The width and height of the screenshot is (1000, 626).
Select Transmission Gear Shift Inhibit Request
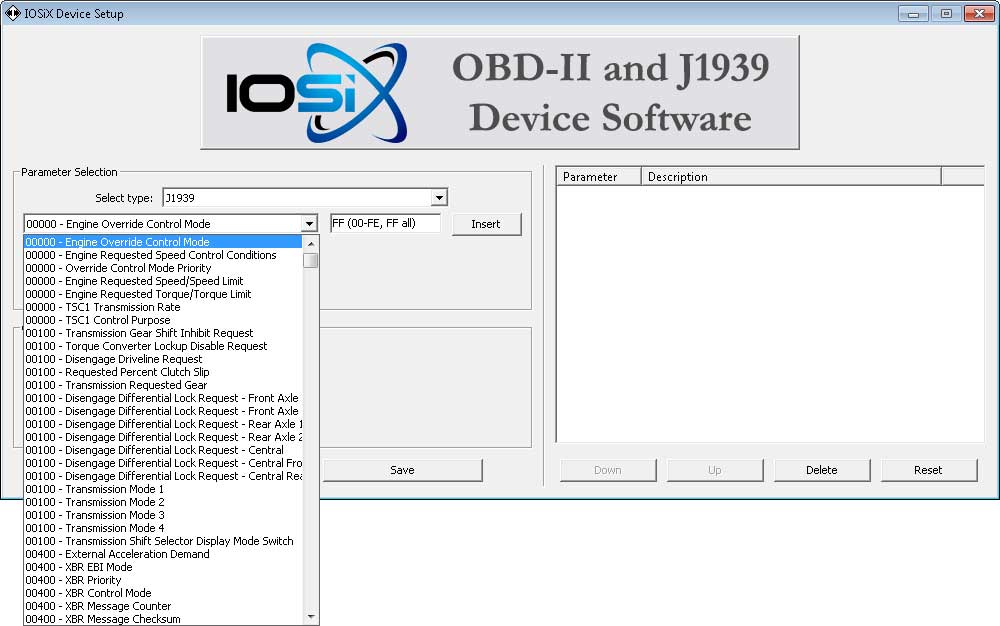pos(163,333)
